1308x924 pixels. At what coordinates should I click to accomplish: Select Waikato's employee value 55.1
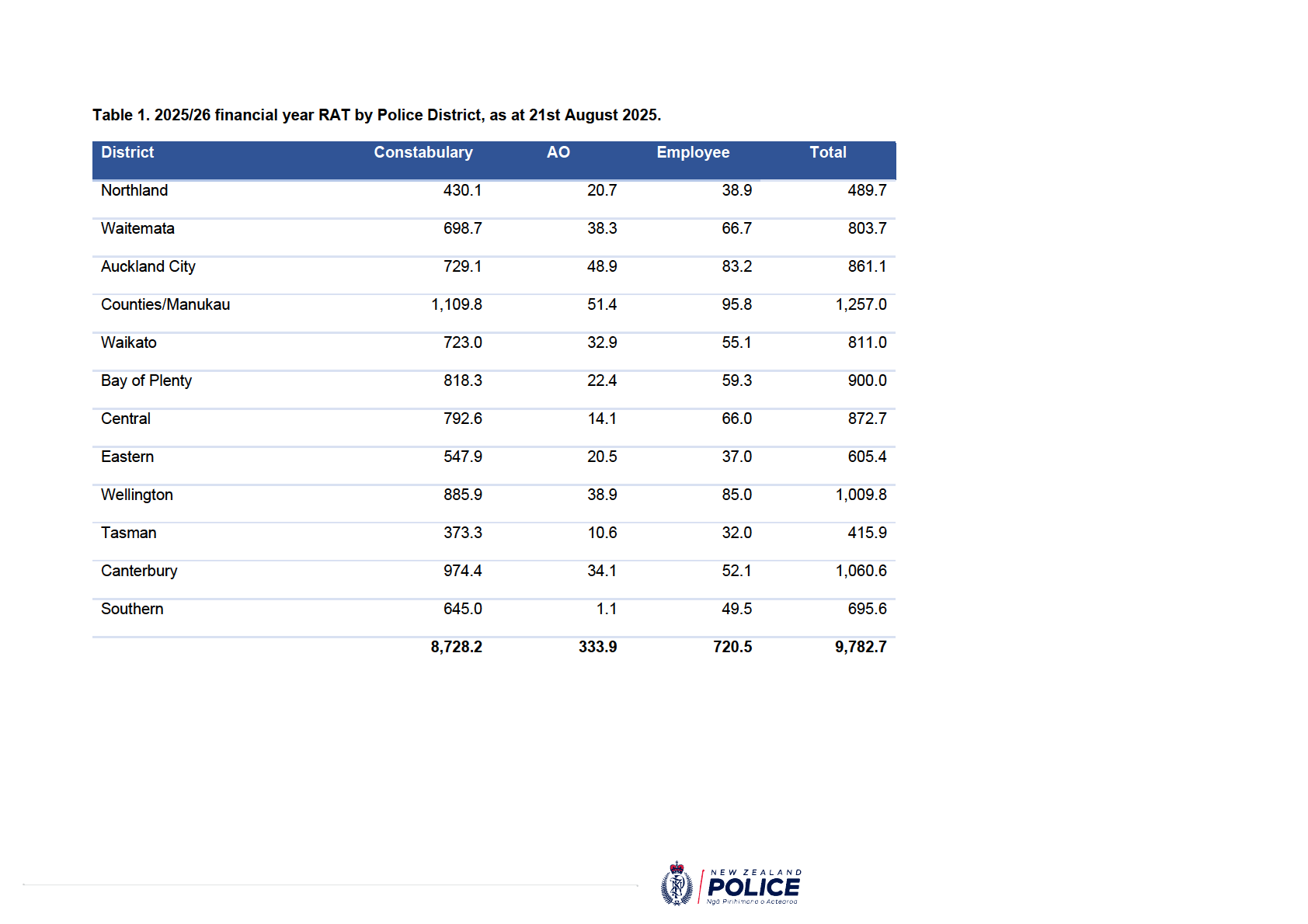[x=736, y=342]
